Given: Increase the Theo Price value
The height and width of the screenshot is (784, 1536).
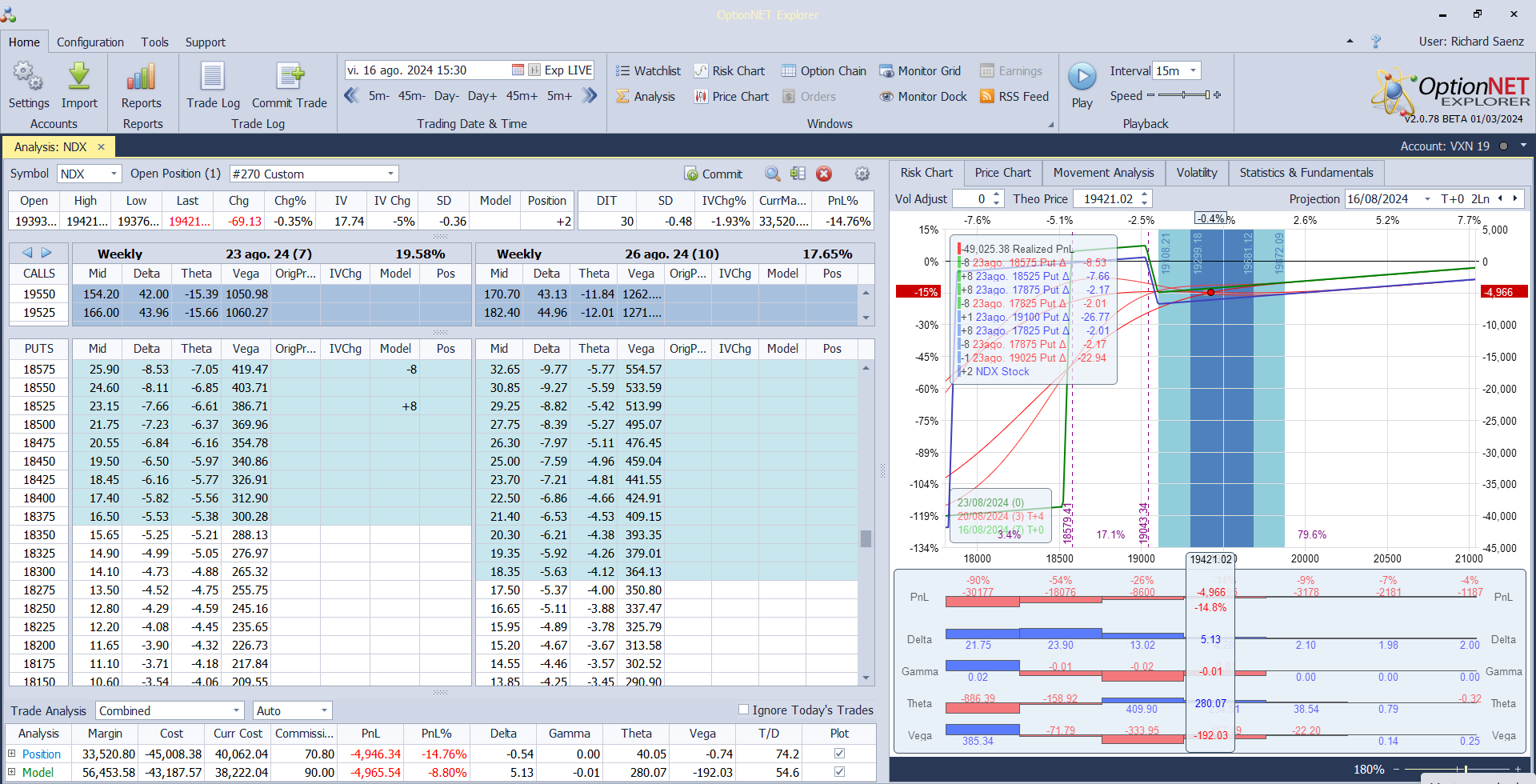Looking at the screenshot, I should tap(1145, 194).
